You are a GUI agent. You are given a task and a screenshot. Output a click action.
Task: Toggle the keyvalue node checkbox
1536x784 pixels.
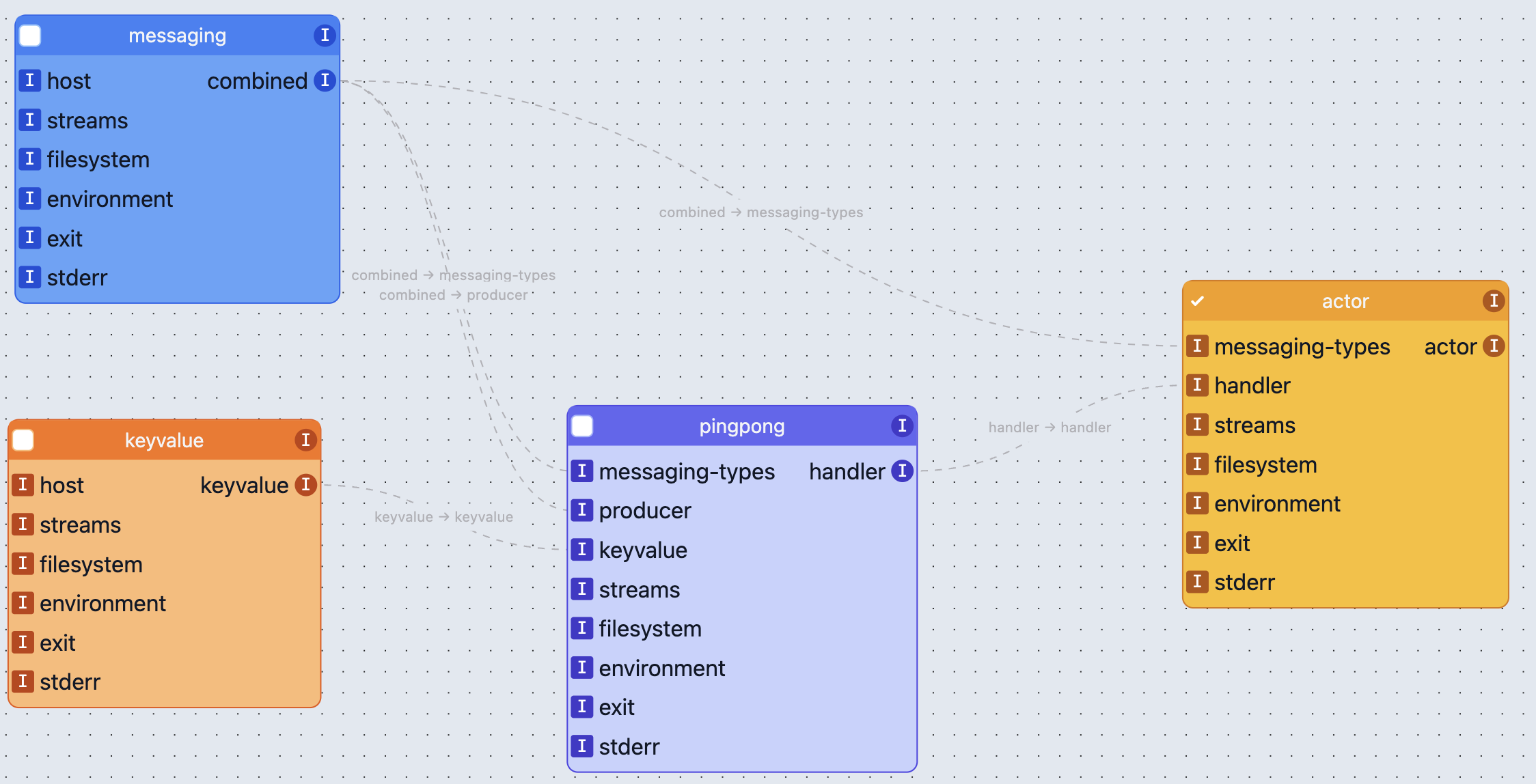[x=23, y=440]
